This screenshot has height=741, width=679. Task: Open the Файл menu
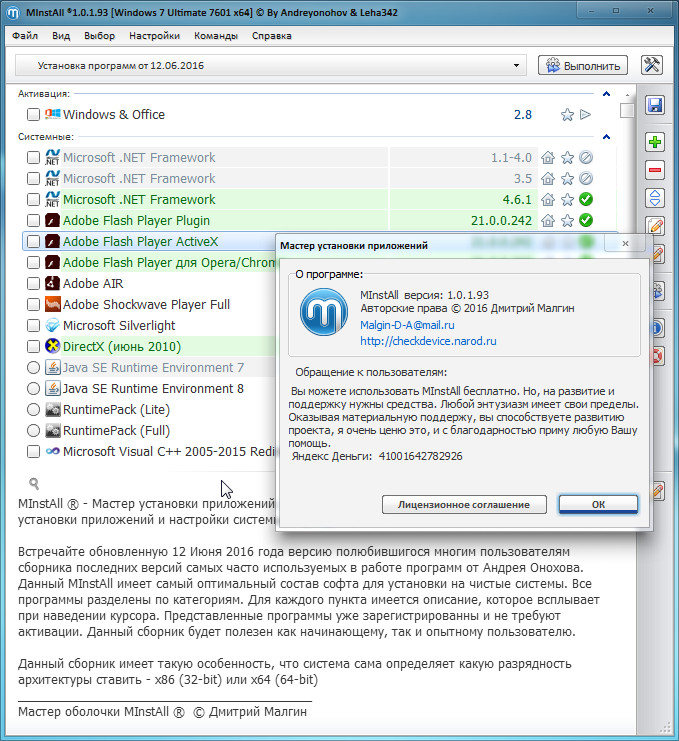click(25, 36)
